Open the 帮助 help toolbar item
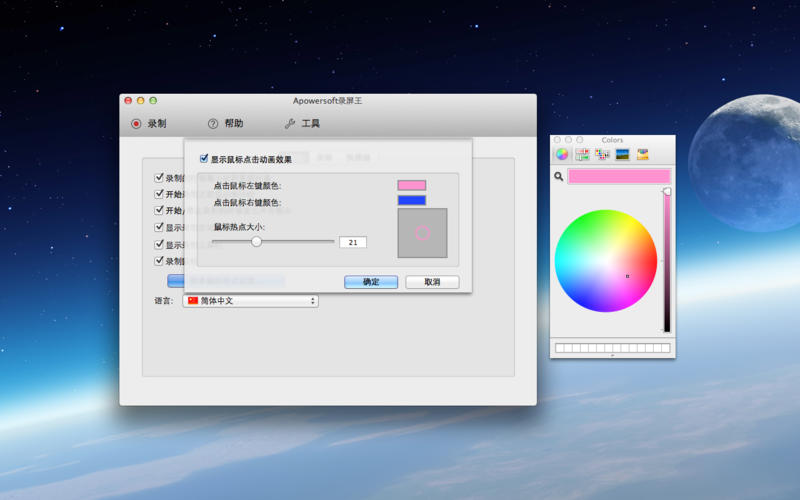 pyautogui.click(x=225, y=124)
